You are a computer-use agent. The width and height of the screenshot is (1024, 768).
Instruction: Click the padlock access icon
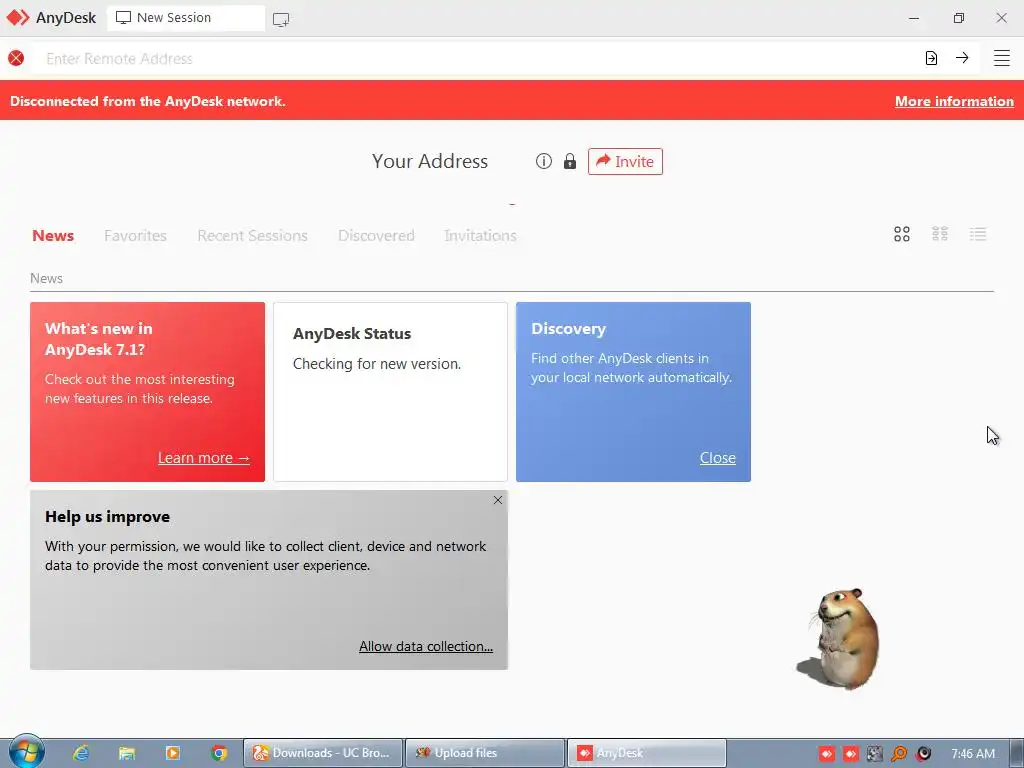pyautogui.click(x=570, y=161)
